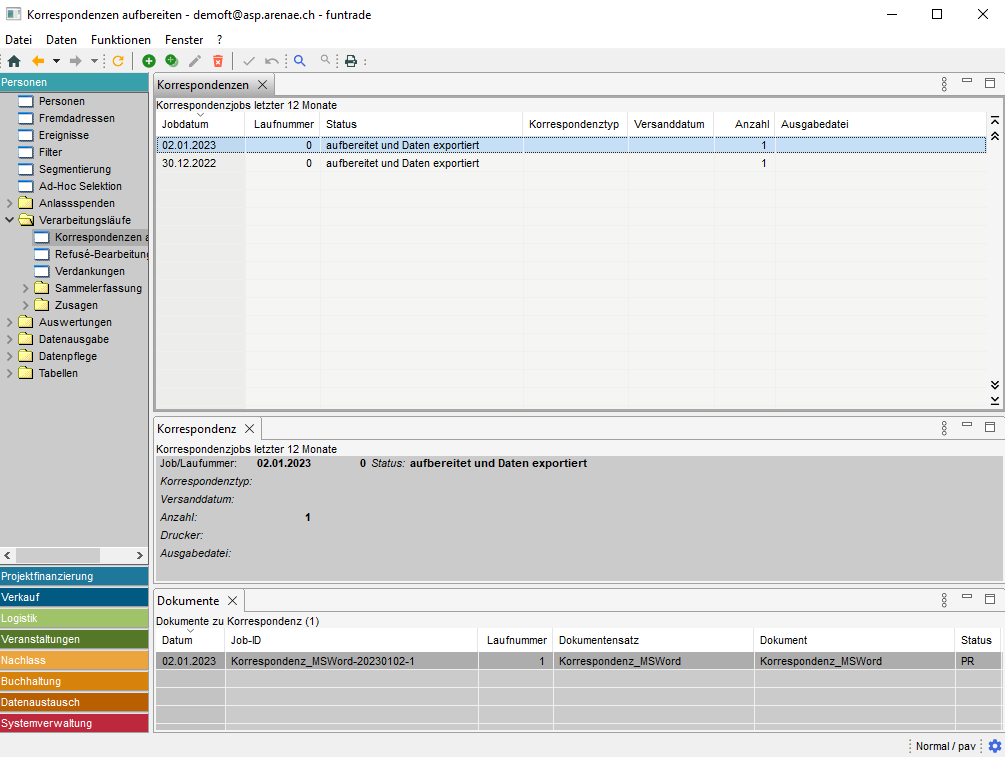Switch to the Buchhaltung module
1005x757 pixels.
click(74, 681)
